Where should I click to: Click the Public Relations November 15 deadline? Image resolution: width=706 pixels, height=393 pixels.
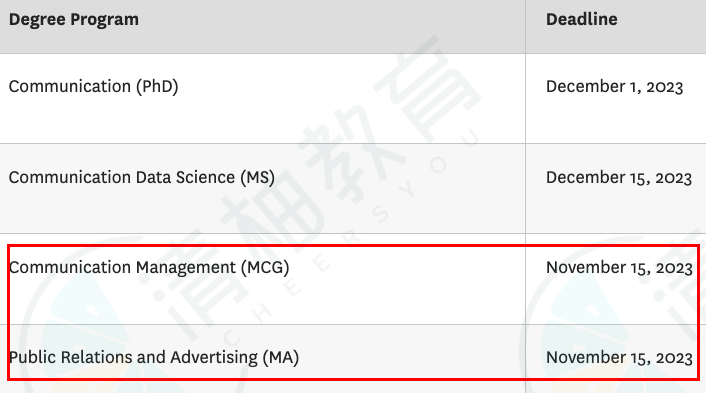[x=619, y=358]
